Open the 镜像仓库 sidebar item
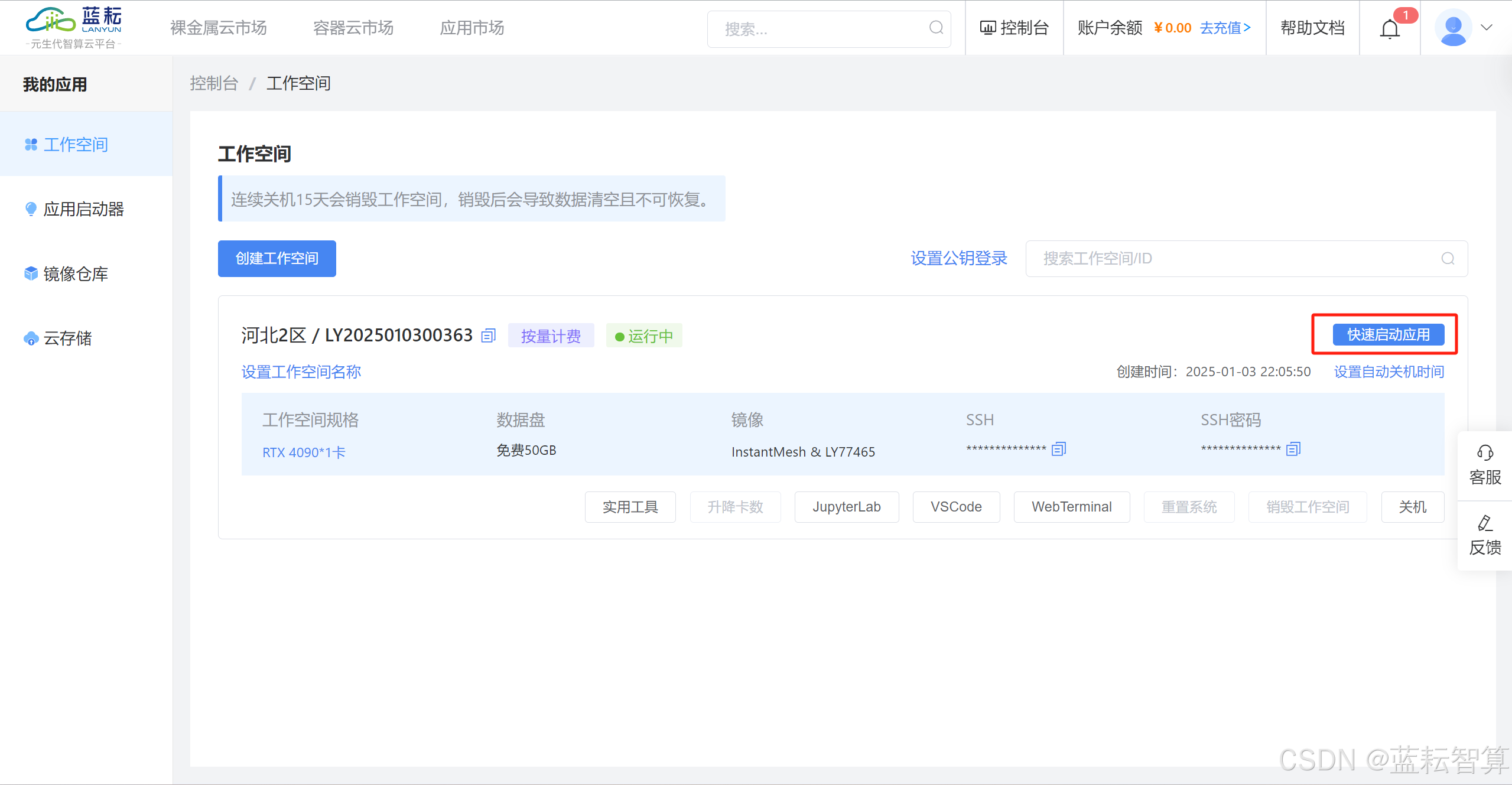1512x785 pixels. pos(76,274)
